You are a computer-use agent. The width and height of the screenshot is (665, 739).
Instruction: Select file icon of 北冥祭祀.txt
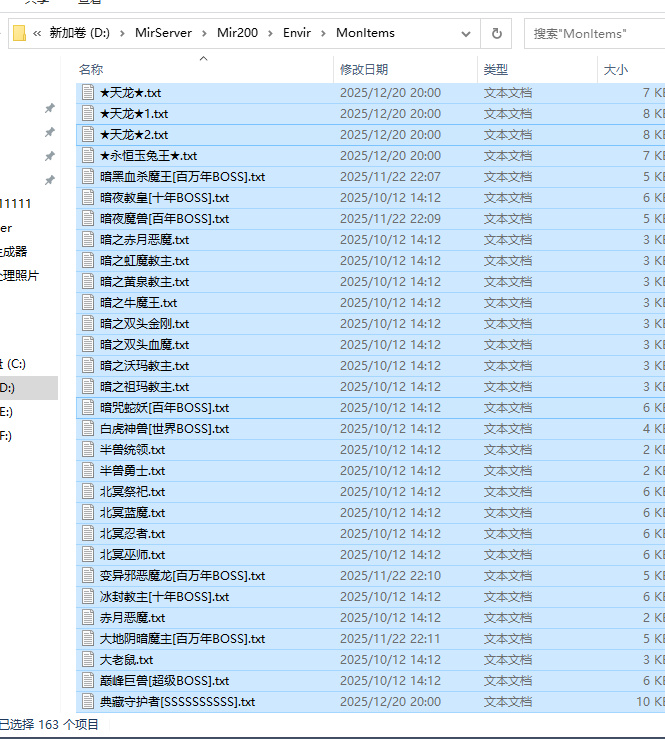88,492
